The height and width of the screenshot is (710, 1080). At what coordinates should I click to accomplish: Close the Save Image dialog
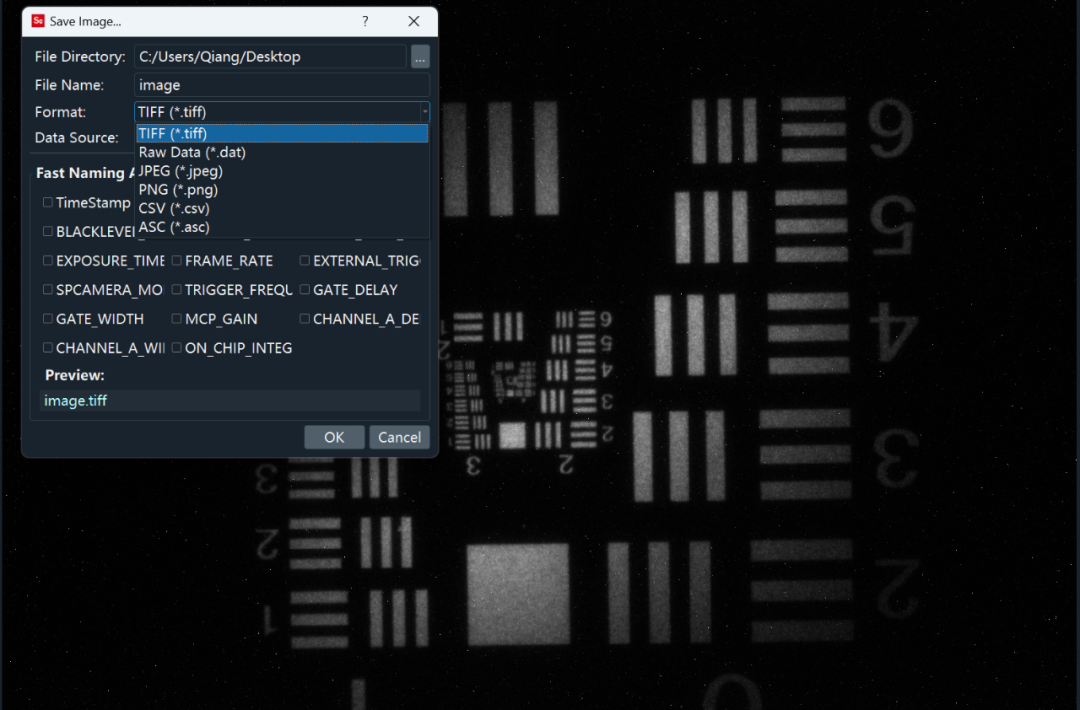coord(413,21)
